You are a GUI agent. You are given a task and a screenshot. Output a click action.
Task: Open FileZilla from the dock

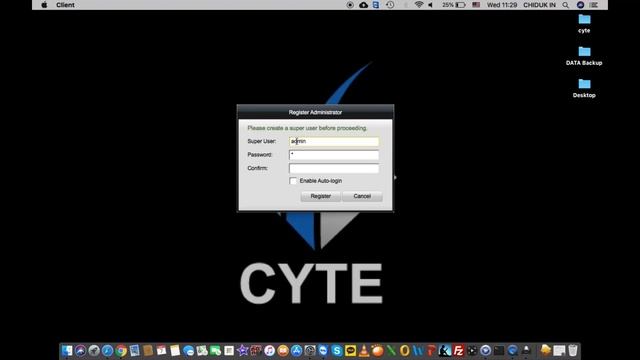(458, 350)
